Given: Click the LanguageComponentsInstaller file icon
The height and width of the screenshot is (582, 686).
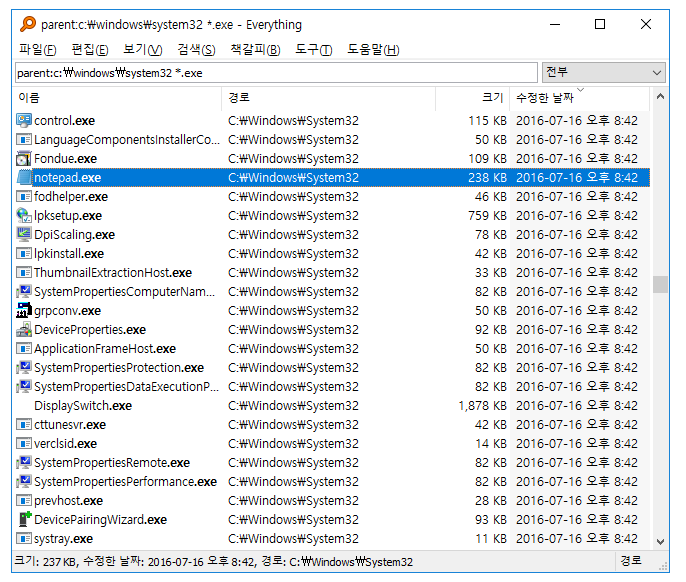Looking at the screenshot, I should click(24, 139).
